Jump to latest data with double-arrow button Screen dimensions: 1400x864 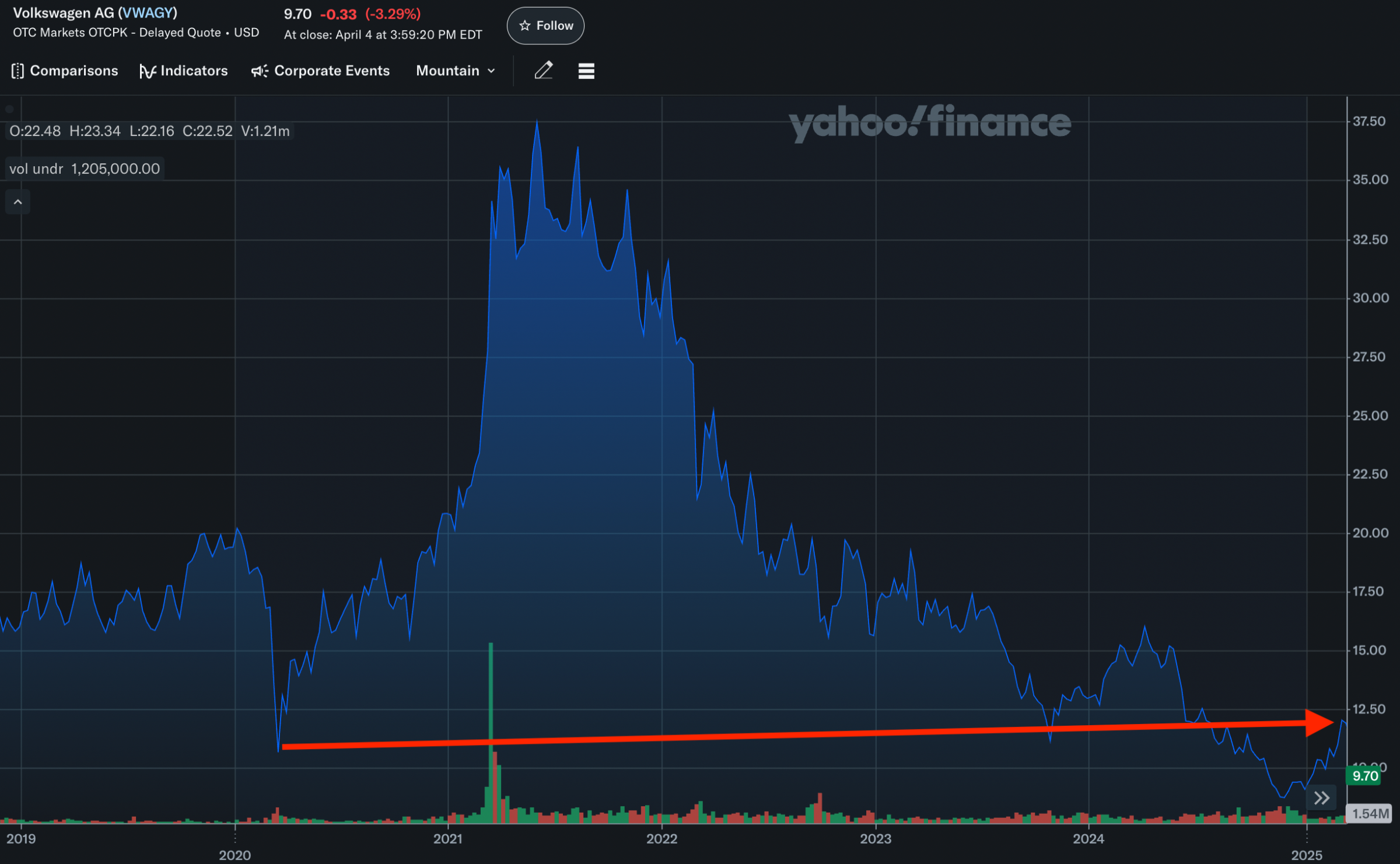[1322, 798]
